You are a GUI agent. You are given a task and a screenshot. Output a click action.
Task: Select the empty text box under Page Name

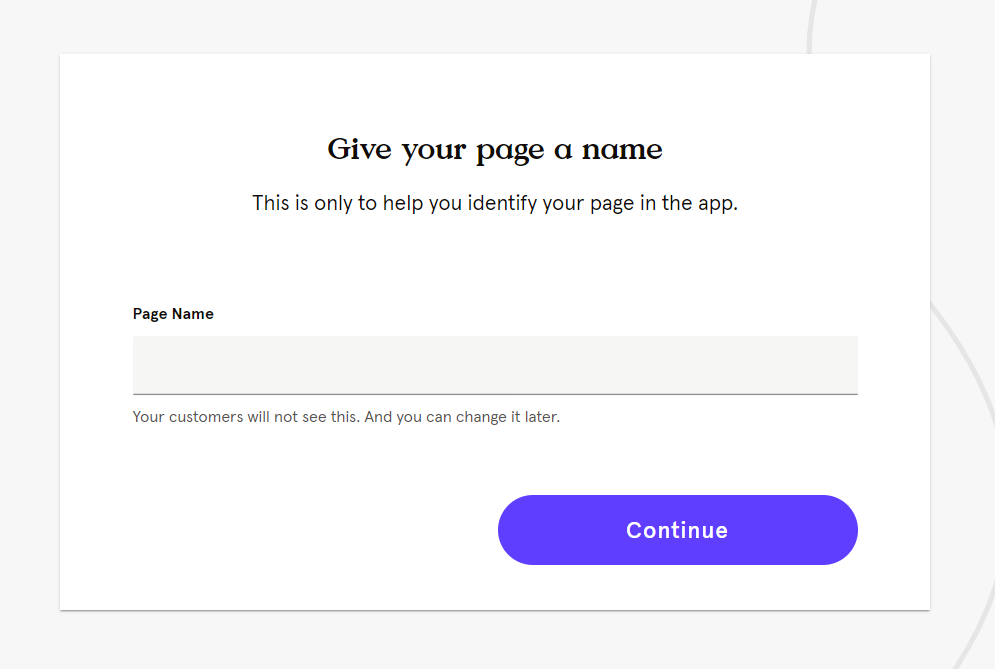pos(495,365)
